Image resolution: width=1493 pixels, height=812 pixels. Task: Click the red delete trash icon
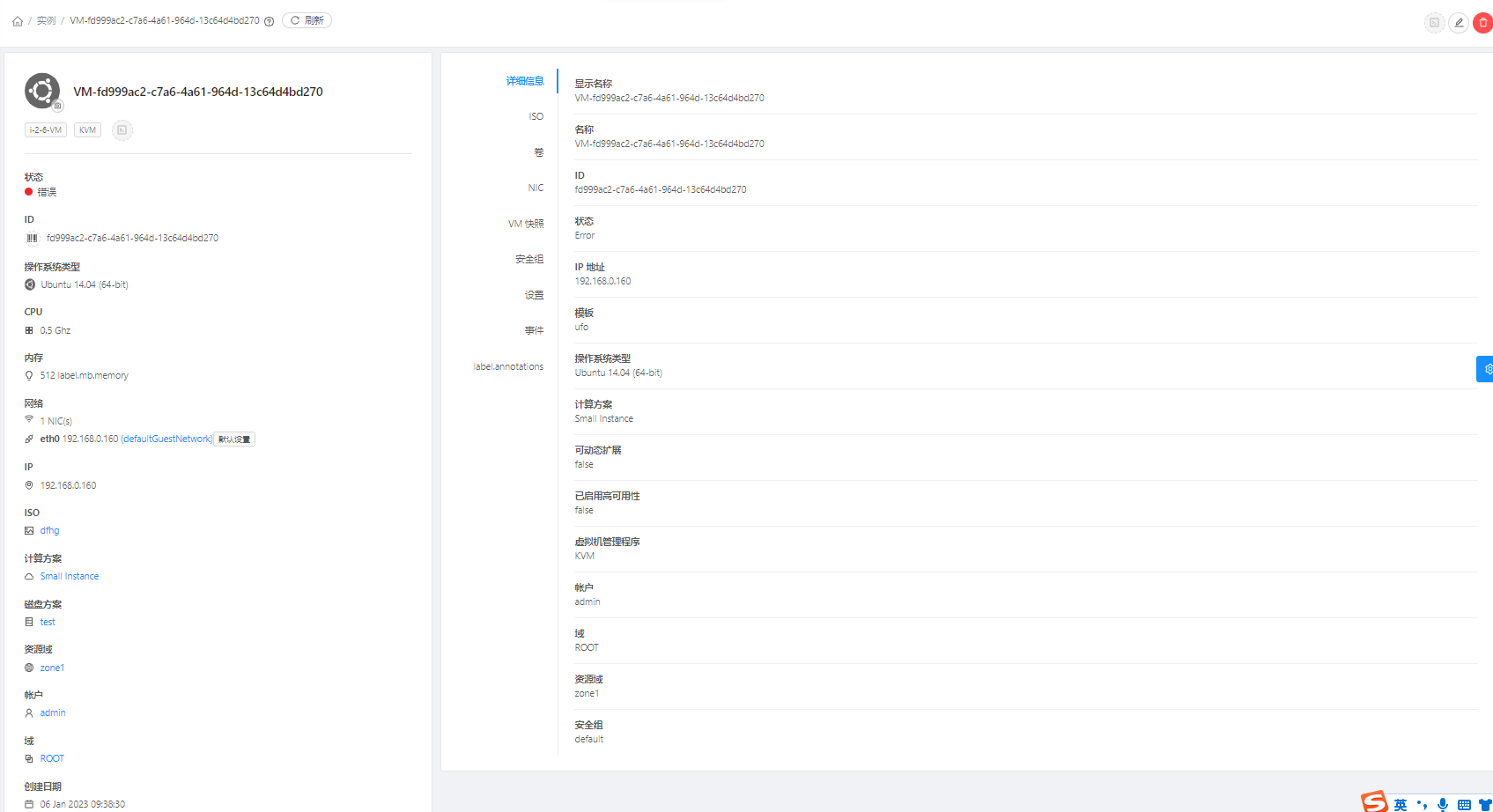[x=1482, y=22]
